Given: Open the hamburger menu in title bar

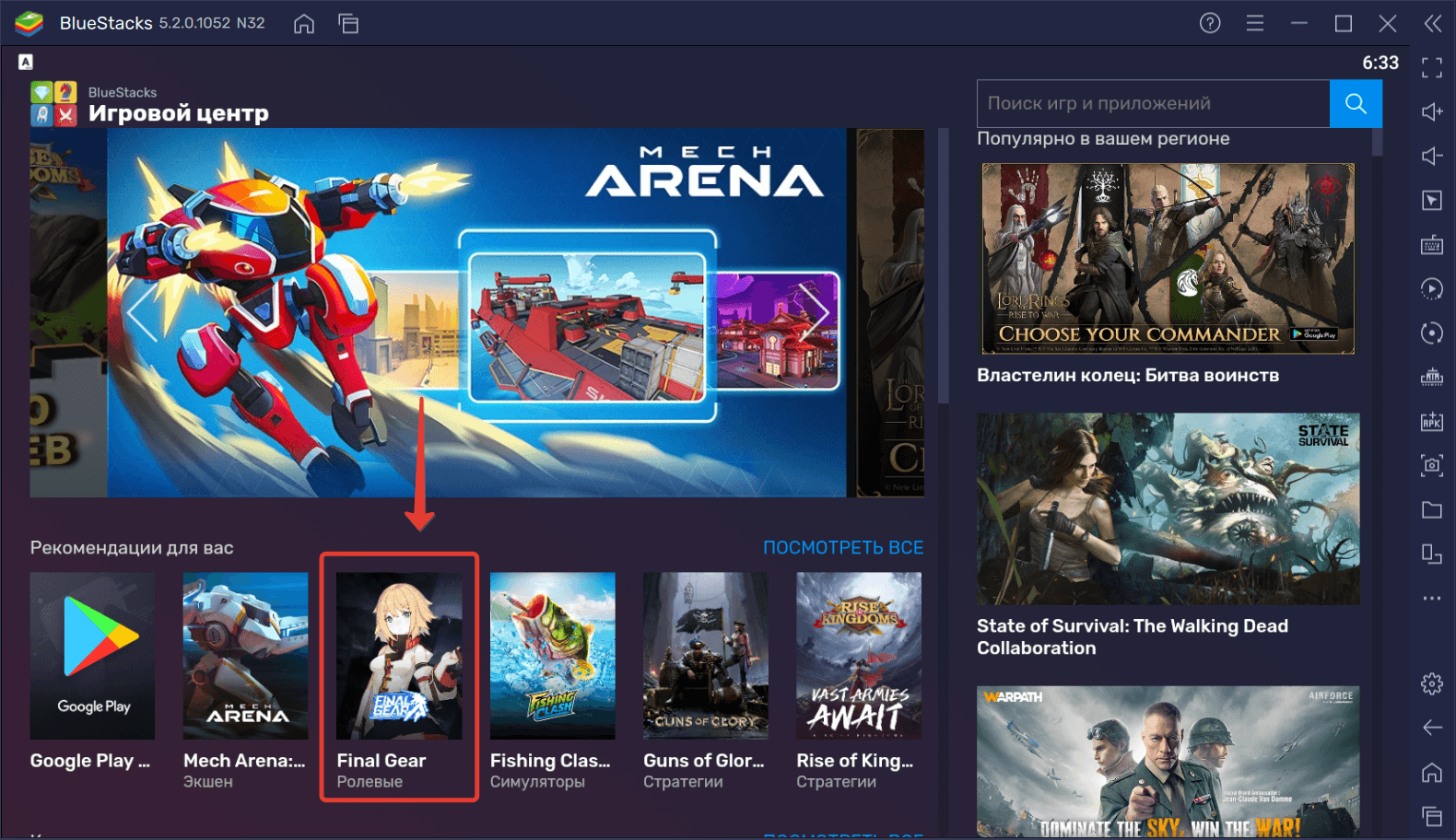Looking at the screenshot, I should click(1255, 23).
